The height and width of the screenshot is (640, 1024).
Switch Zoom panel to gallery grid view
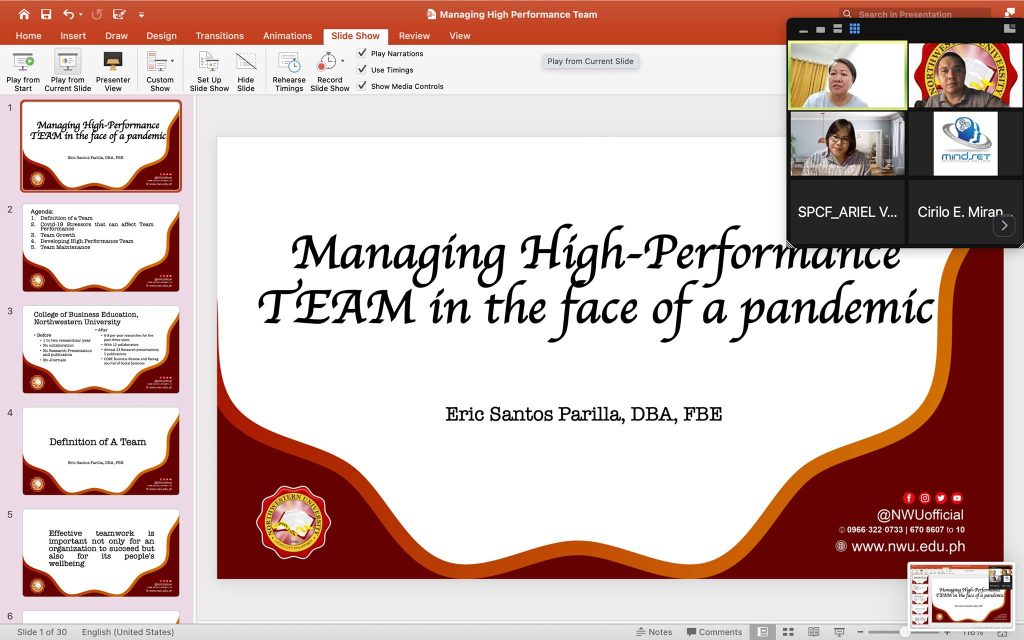[x=855, y=29]
